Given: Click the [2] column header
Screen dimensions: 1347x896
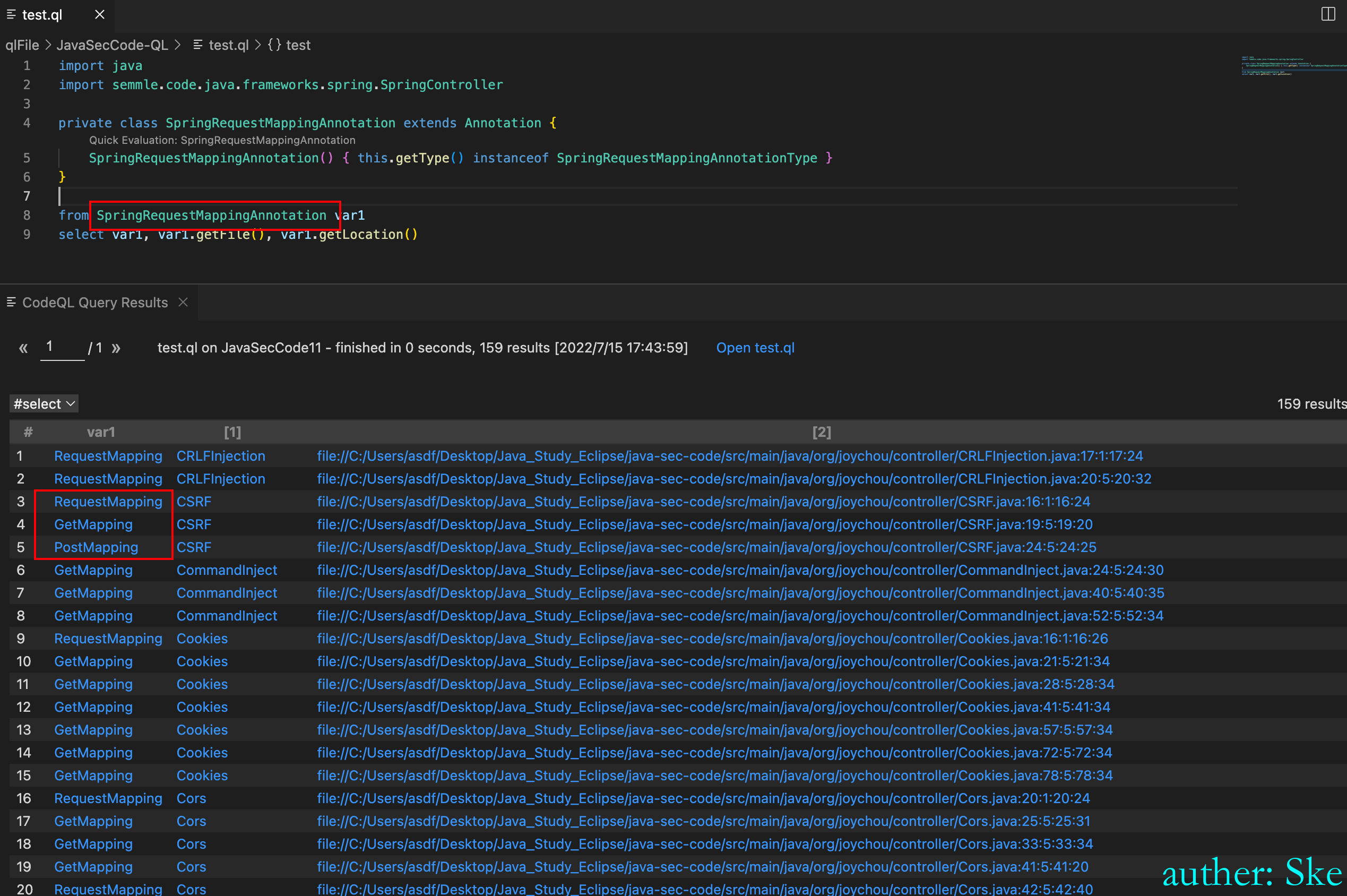Looking at the screenshot, I should coord(822,432).
